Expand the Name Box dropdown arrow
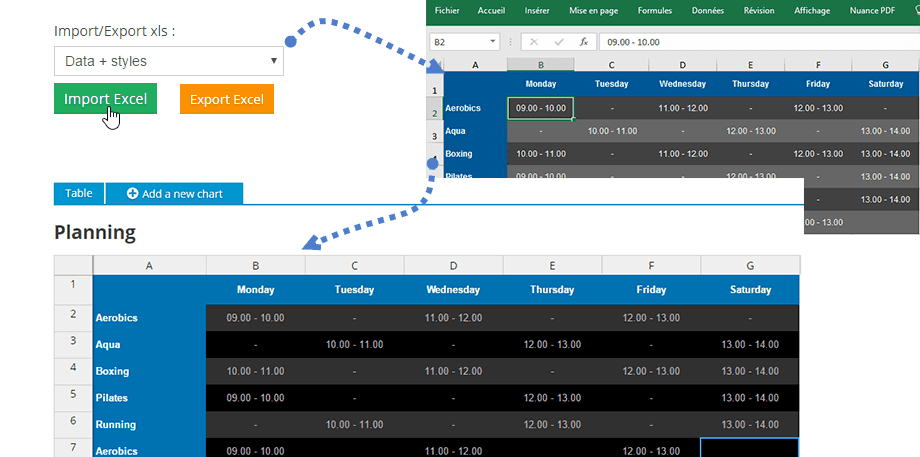 pyautogui.click(x=493, y=42)
